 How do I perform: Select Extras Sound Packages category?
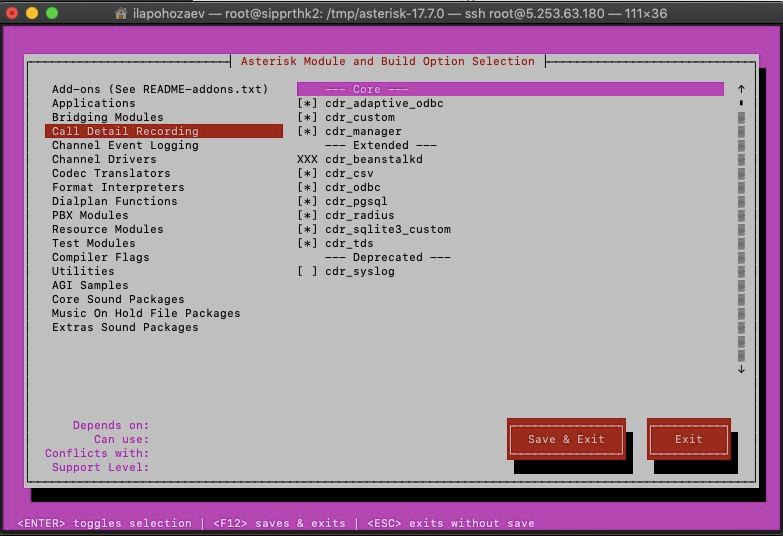pos(125,327)
